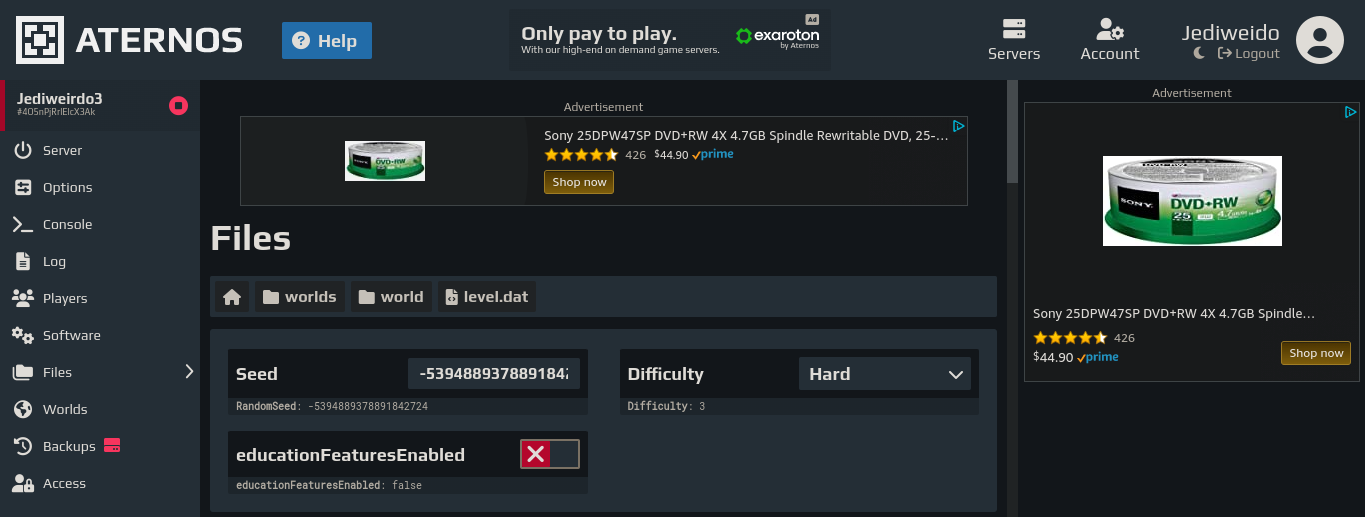Click red subscription badge next to Backups
The width and height of the screenshot is (1365, 517).
point(112,445)
